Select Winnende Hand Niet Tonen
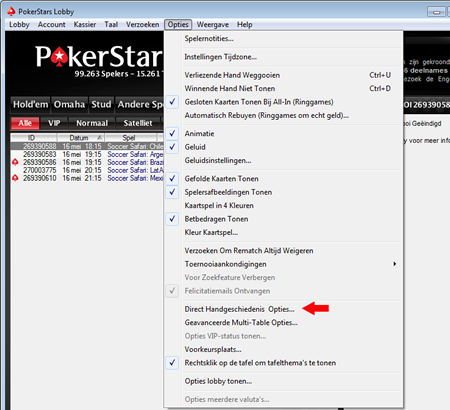Screen dimensions: 450x410 pyautogui.click(x=283, y=89)
